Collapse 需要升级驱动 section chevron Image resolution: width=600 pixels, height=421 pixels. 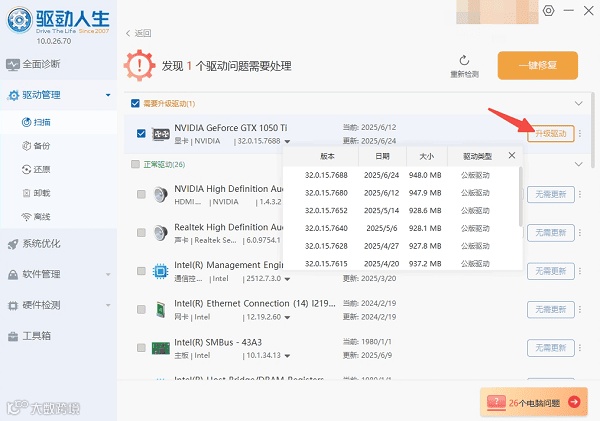(x=579, y=103)
